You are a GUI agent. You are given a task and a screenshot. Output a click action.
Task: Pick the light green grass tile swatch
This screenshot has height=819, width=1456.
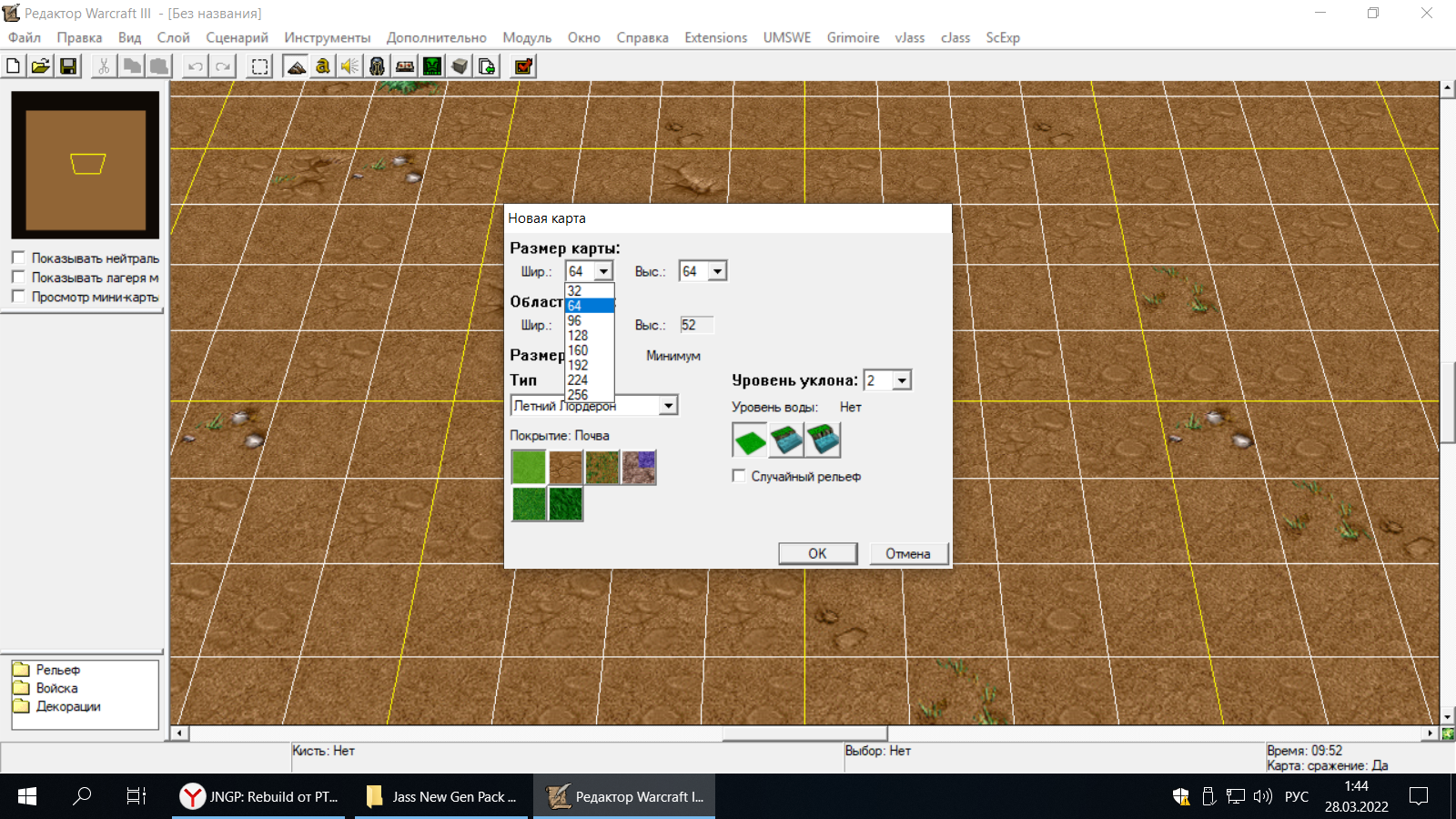pos(529,468)
